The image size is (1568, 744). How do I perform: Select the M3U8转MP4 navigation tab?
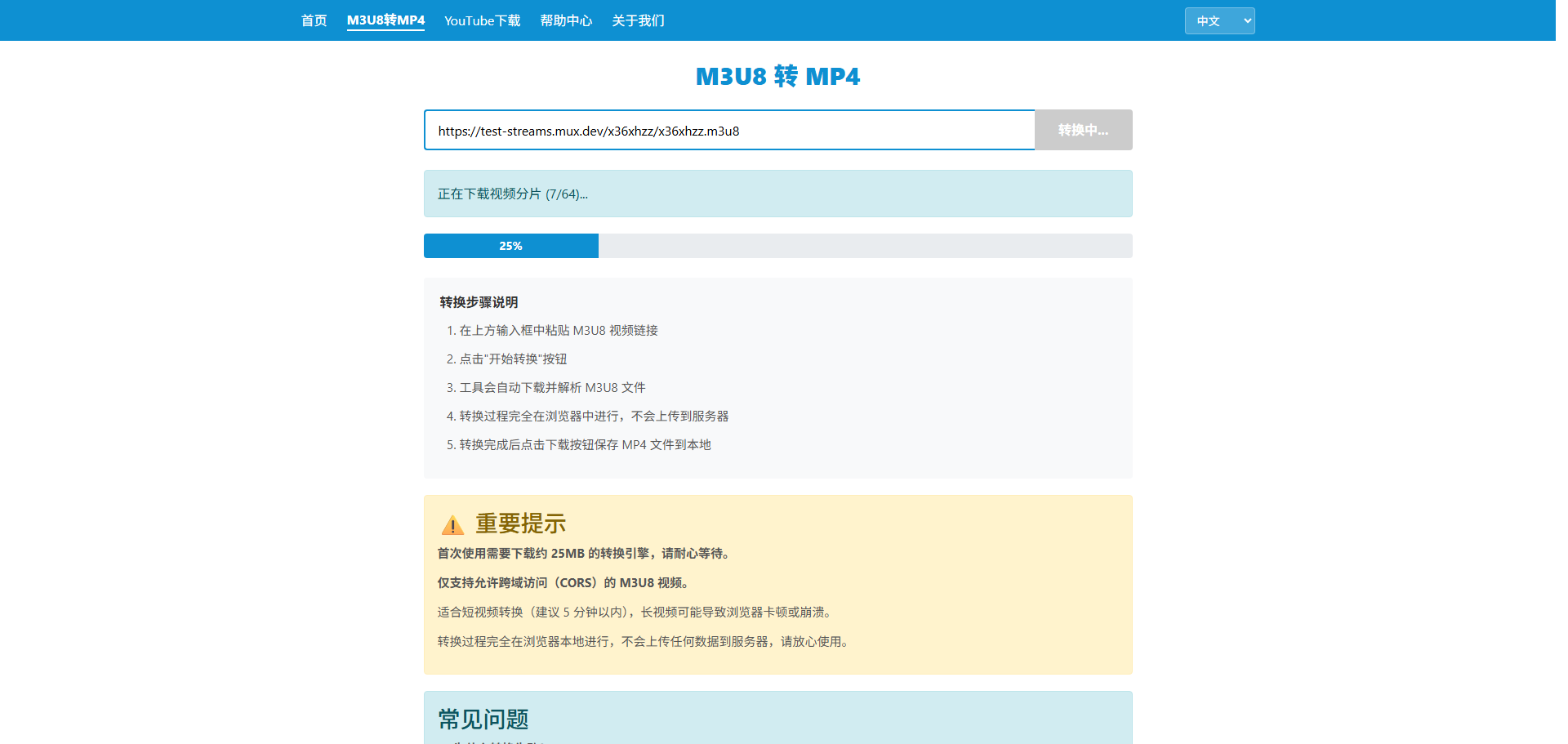tap(385, 20)
